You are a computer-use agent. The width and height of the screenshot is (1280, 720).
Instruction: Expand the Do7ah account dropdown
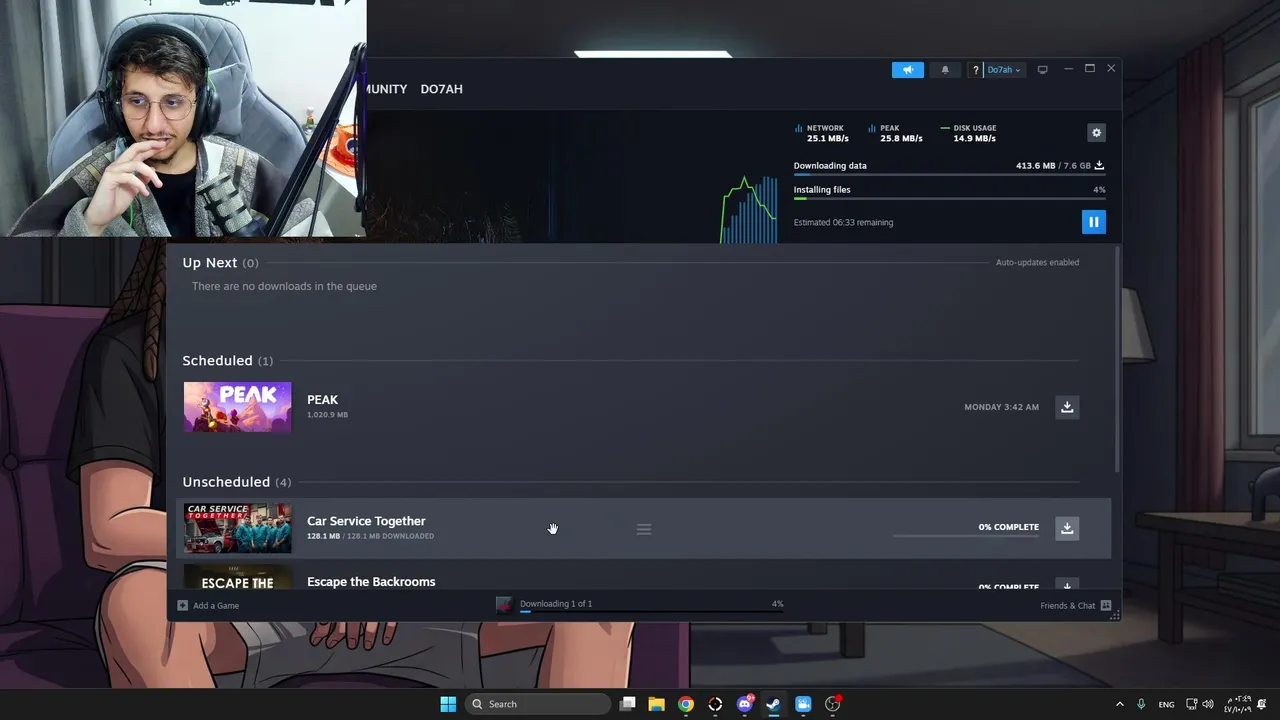pos(1004,70)
